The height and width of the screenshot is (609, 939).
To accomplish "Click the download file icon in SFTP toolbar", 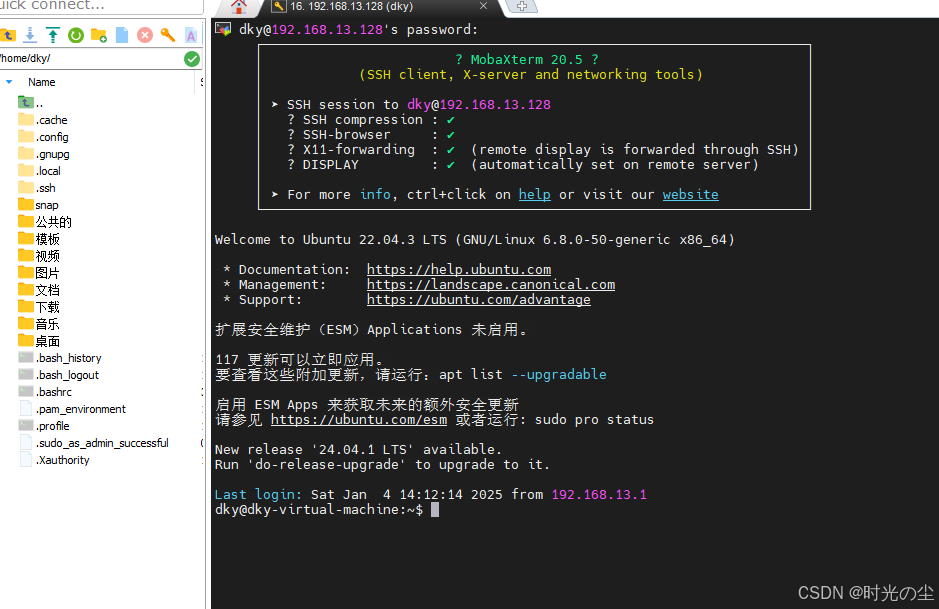I will click(30, 34).
